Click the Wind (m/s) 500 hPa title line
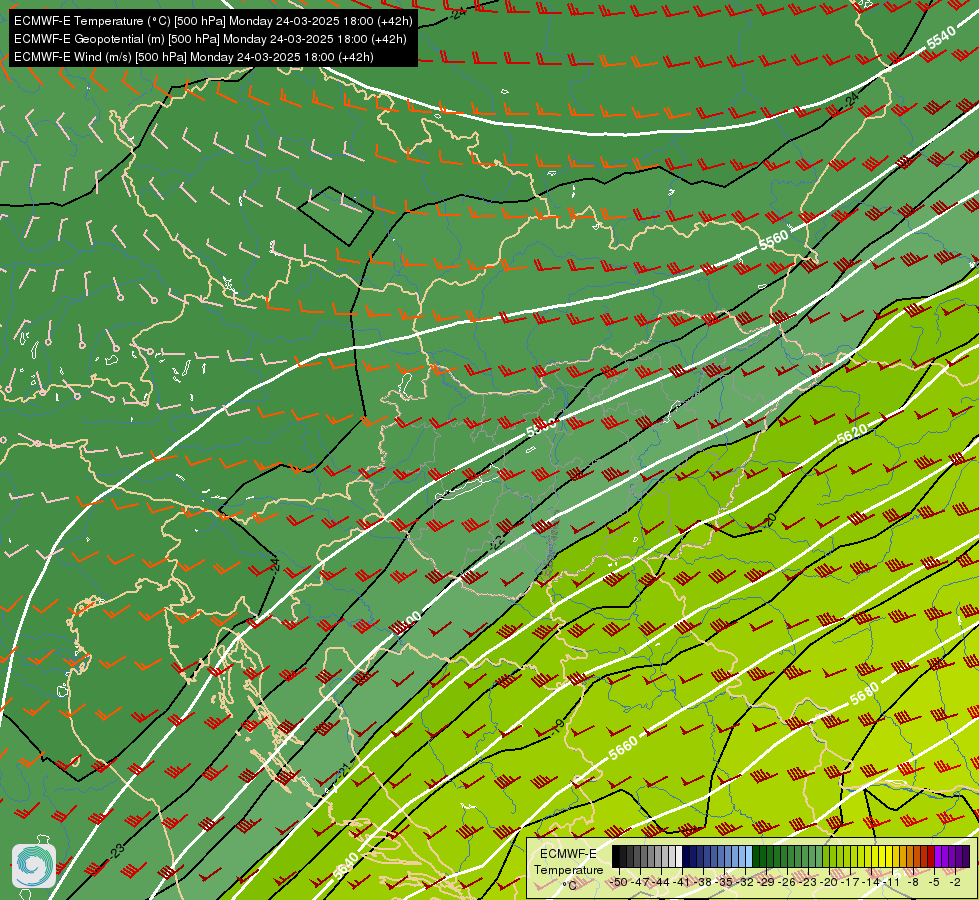 point(194,57)
